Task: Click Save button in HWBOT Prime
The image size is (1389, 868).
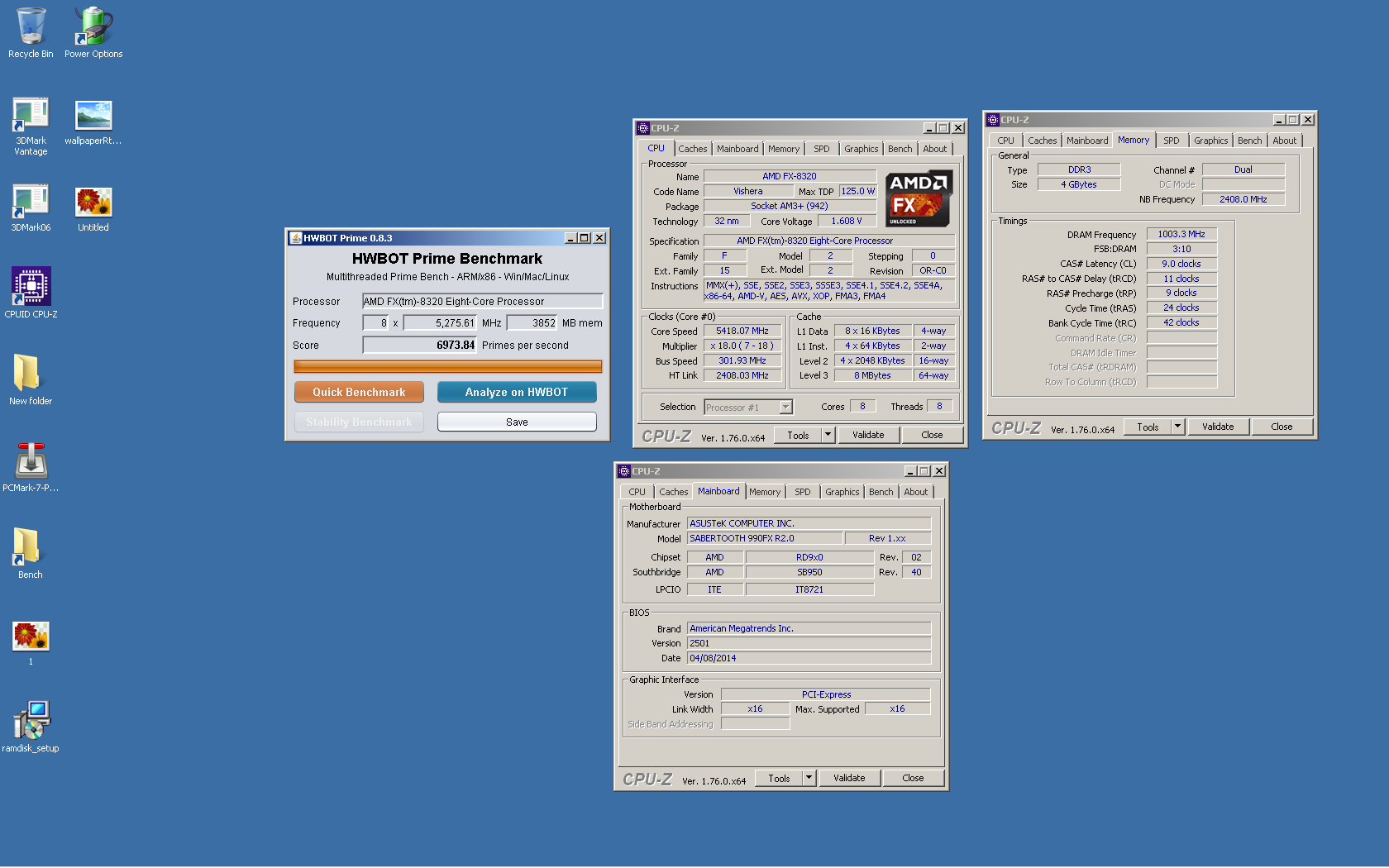Action: tap(517, 422)
